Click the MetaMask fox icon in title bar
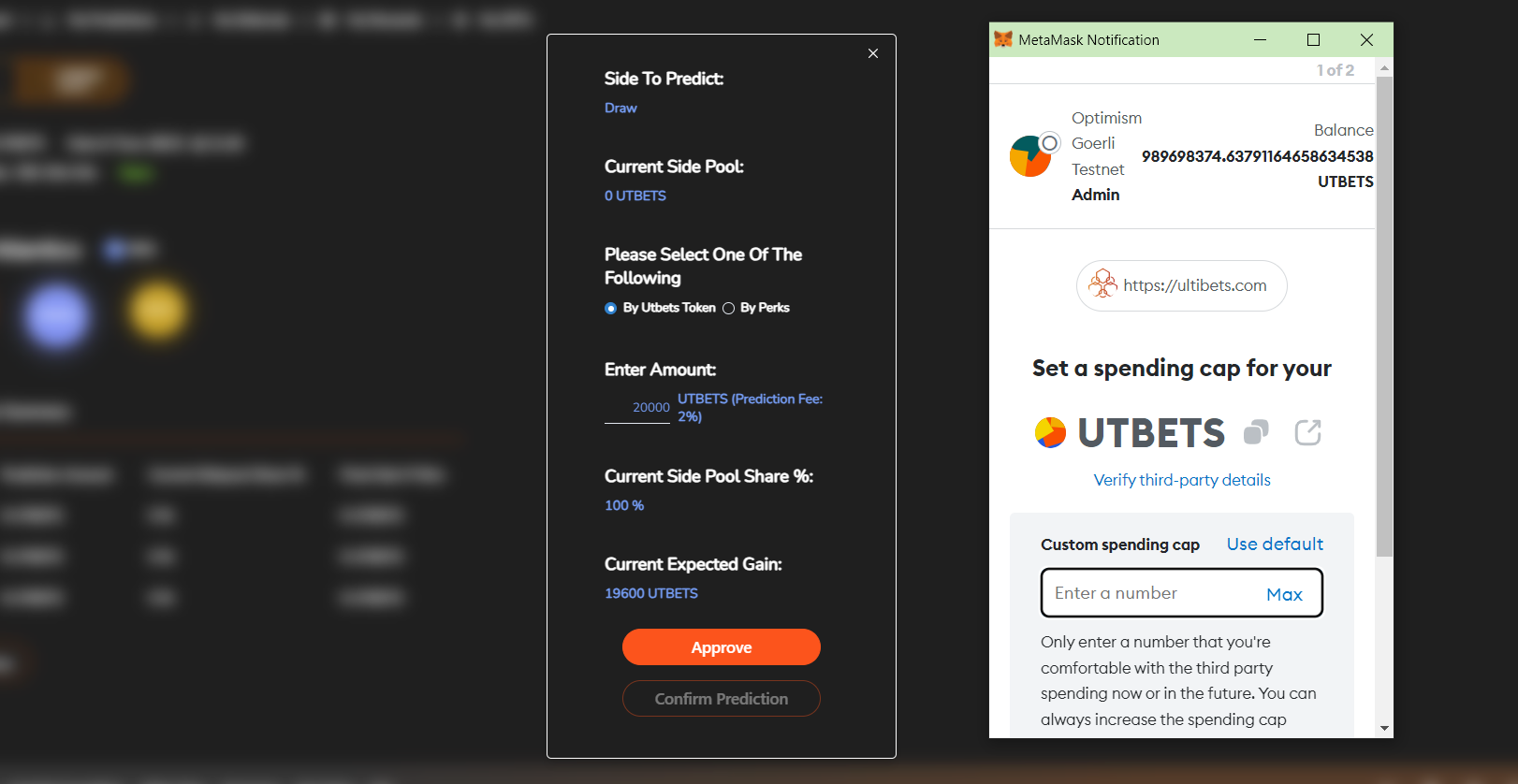Viewport: 1518px width, 784px height. pos(1003,39)
